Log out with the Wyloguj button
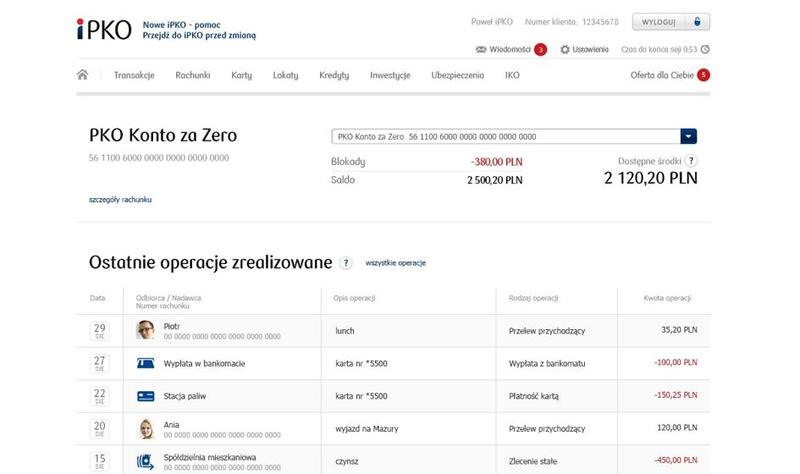The height and width of the screenshot is (474, 800). click(x=671, y=22)
